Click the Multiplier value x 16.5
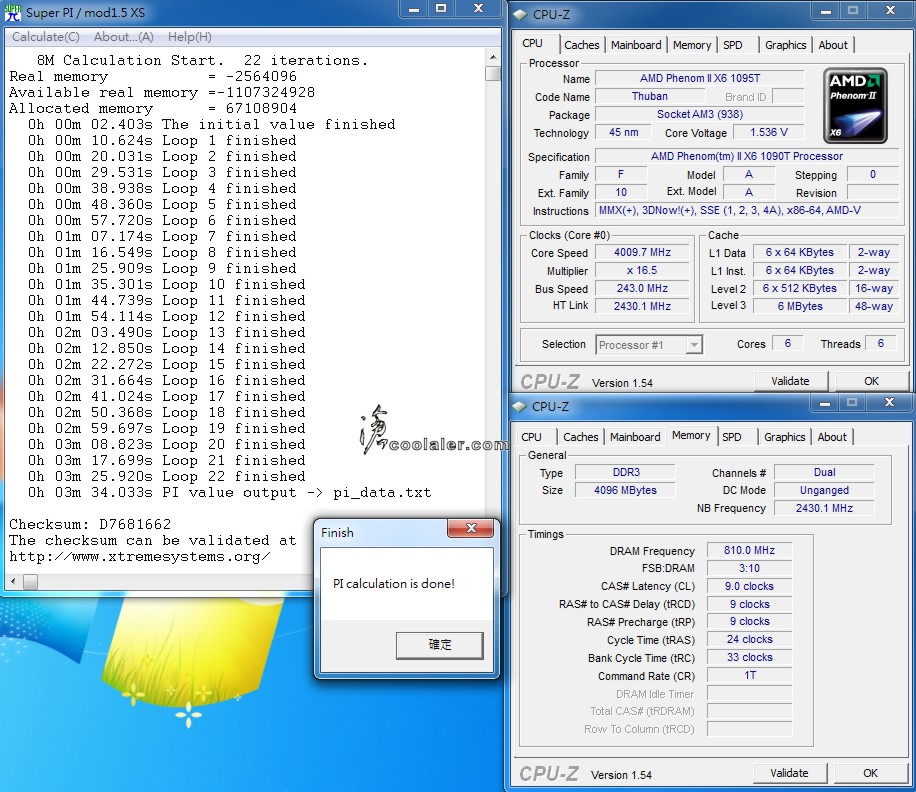916x792 pixels. pos(642,270)
